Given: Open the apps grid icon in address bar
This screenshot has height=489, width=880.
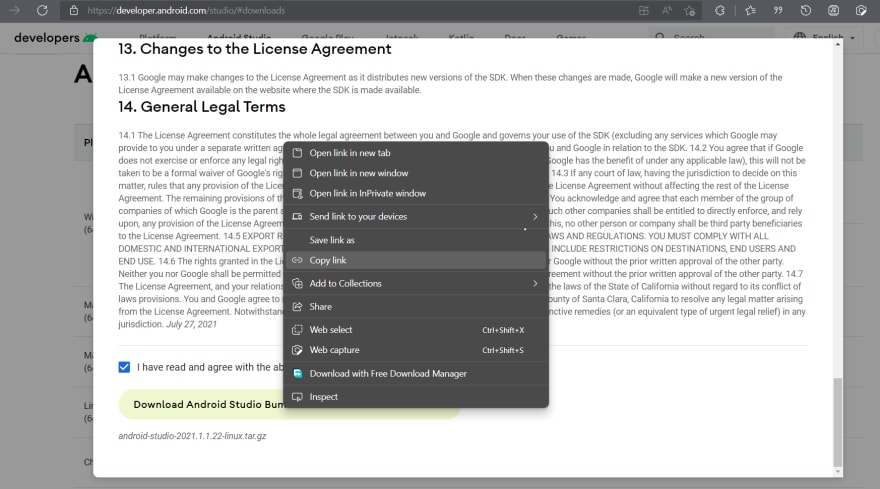Looking at the screenshot, I should (644, 10).
